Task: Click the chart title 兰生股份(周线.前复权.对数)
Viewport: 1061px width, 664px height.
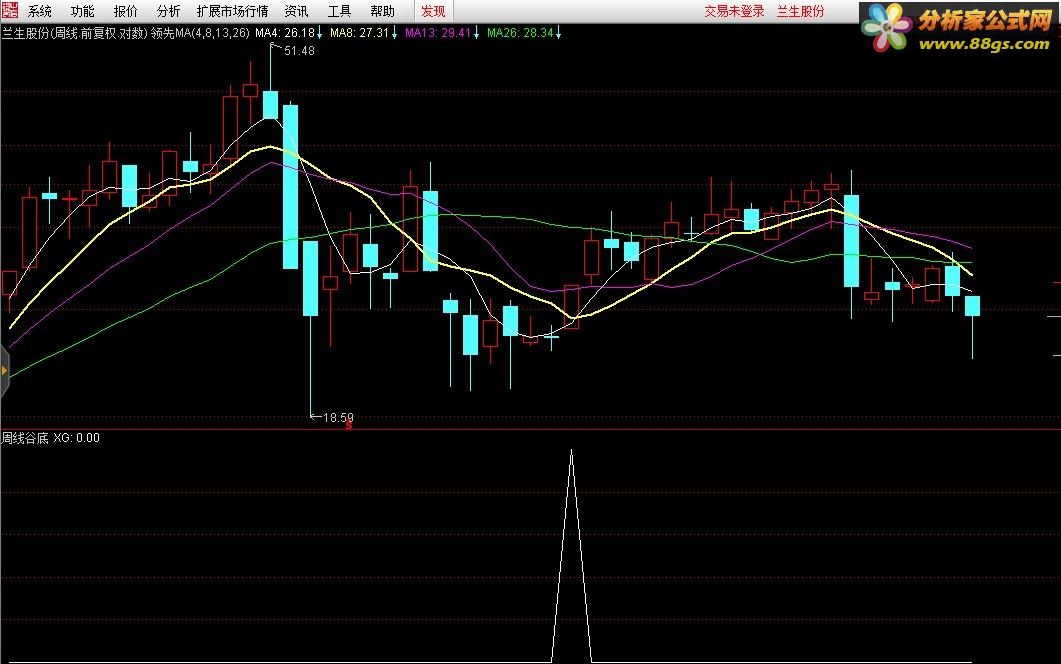Action: click(74, 32)
